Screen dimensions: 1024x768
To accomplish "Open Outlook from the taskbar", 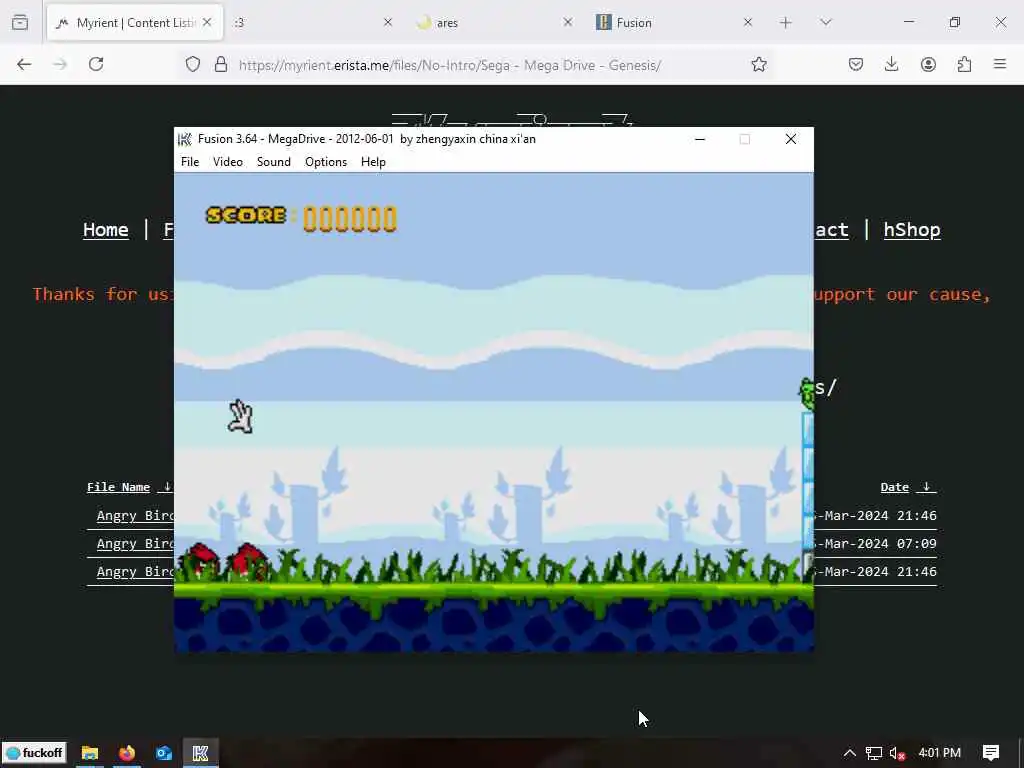I will click(x=164, y=753).
